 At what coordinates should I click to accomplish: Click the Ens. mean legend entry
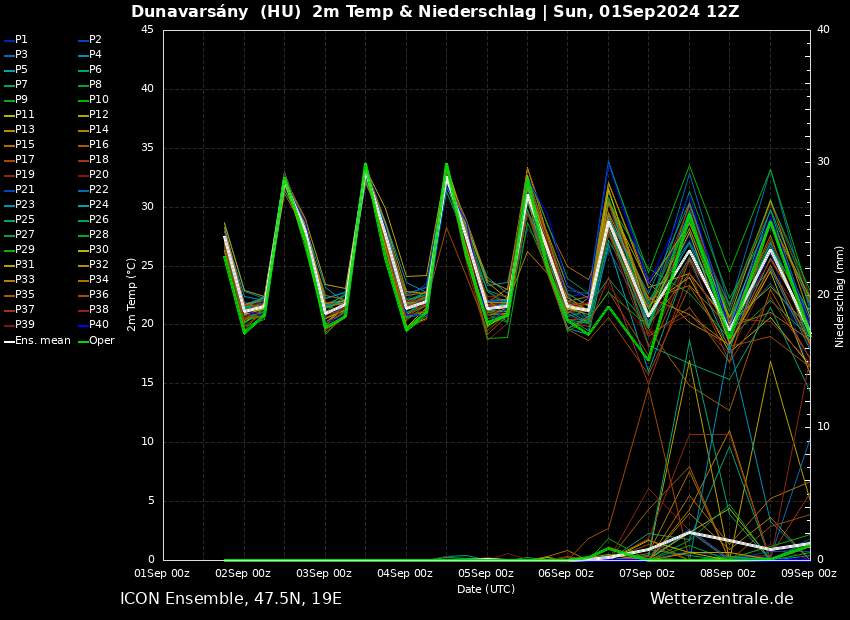coord(43,341)
